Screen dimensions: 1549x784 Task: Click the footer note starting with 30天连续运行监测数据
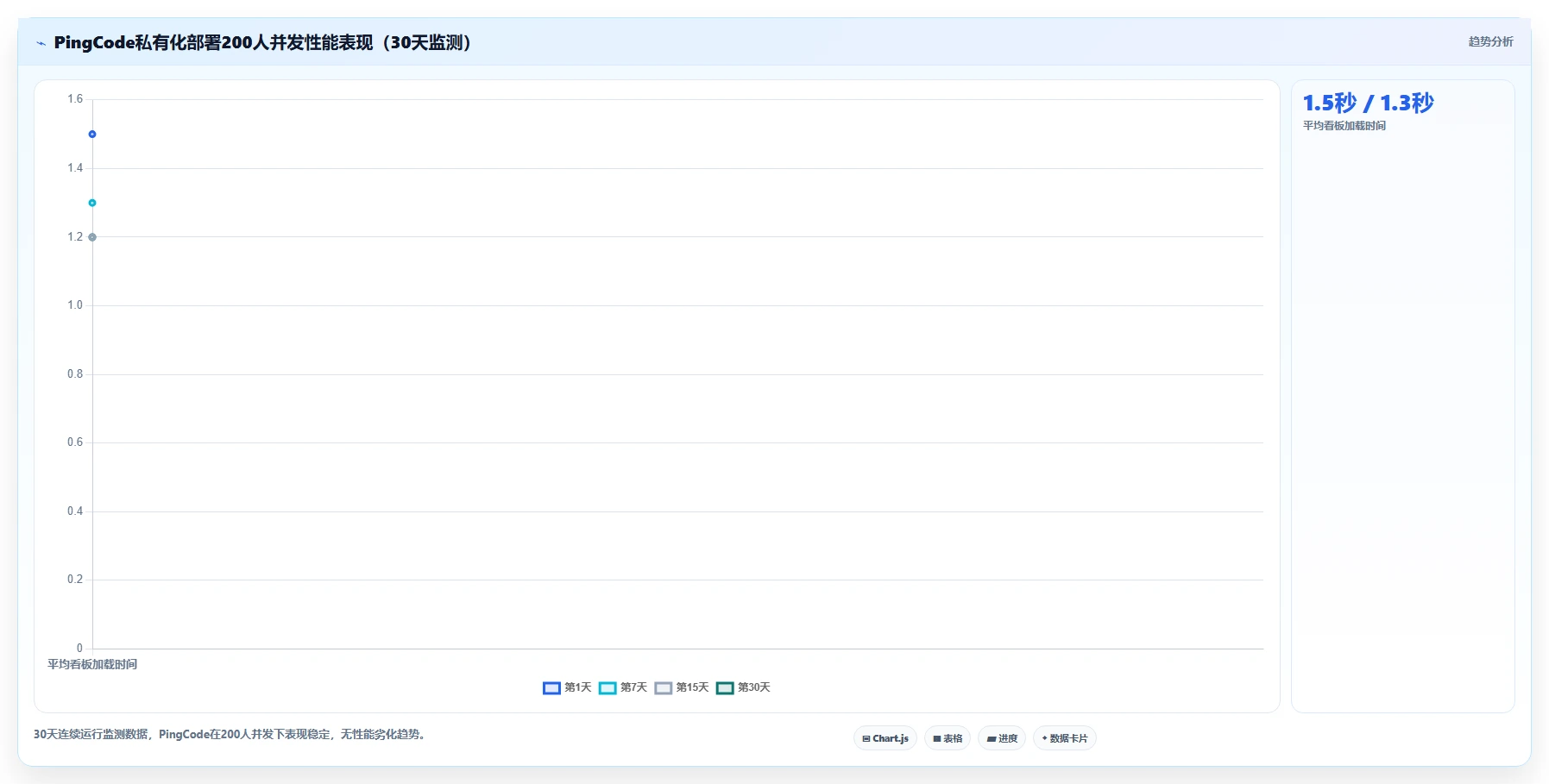[x=230, y=735]
